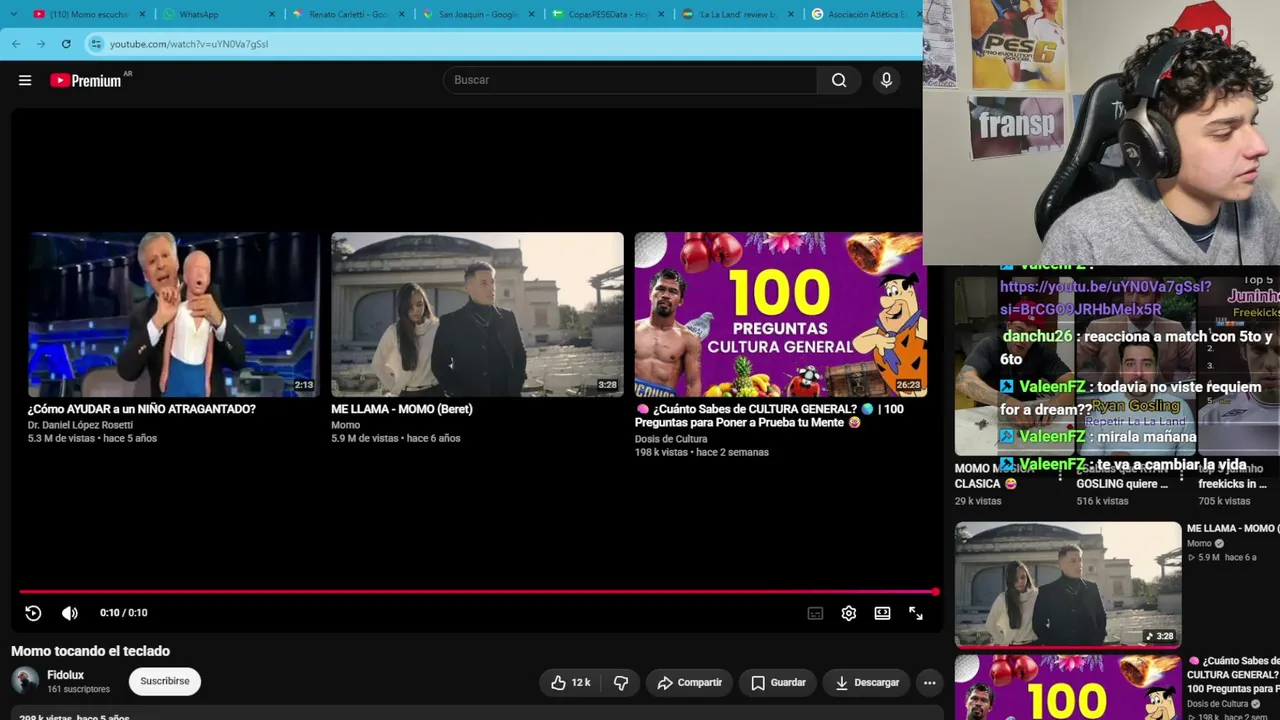Open the Fidolux channel avatar
This screenshot has width=1280, height=720.
click(x=25, y=681)
